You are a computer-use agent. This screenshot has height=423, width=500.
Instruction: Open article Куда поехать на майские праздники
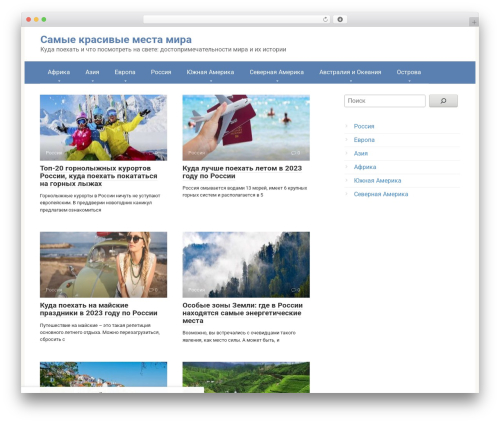[98, 309]
